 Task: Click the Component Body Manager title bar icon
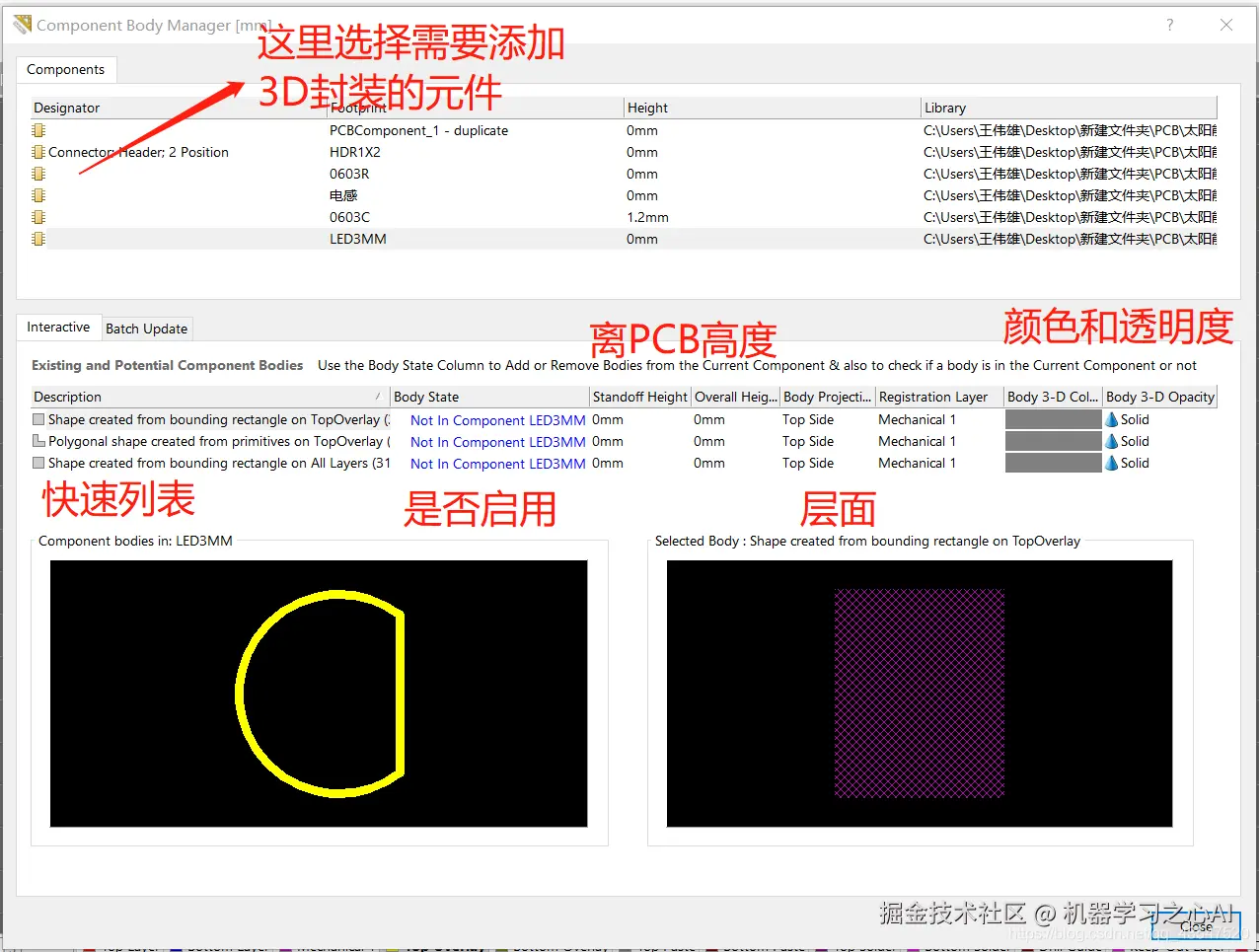click(22, 24)
